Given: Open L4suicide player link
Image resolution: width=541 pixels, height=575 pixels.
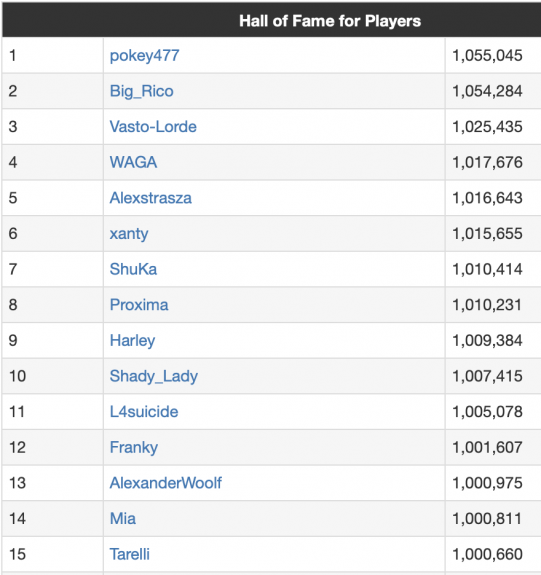Looking at the screenshot, I should (144, 412).
